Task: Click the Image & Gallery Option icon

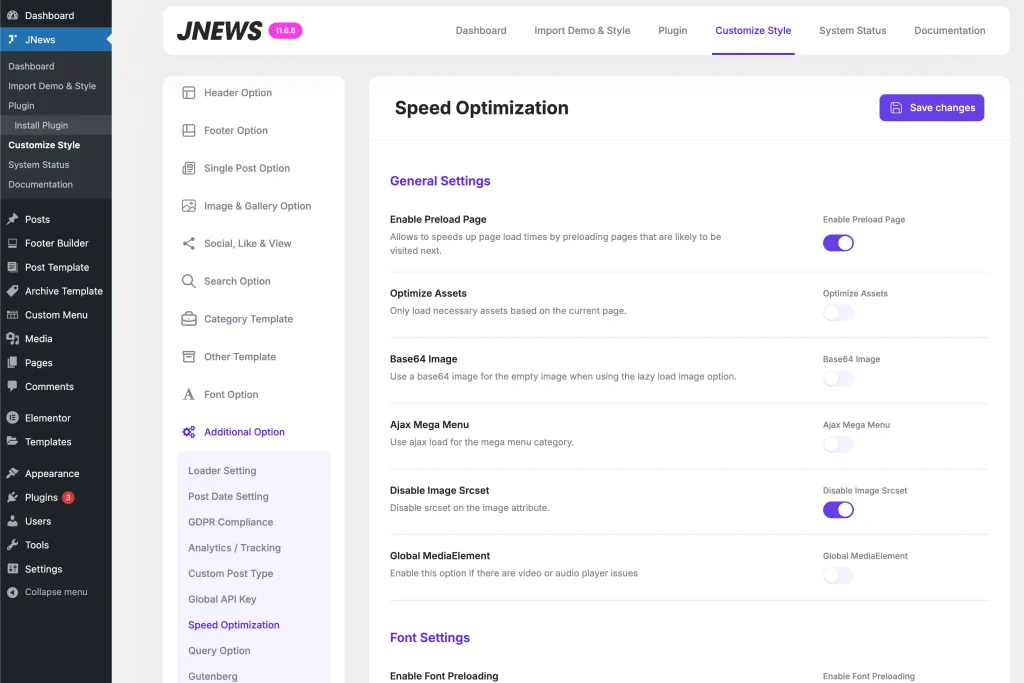Action: point(188,206)
